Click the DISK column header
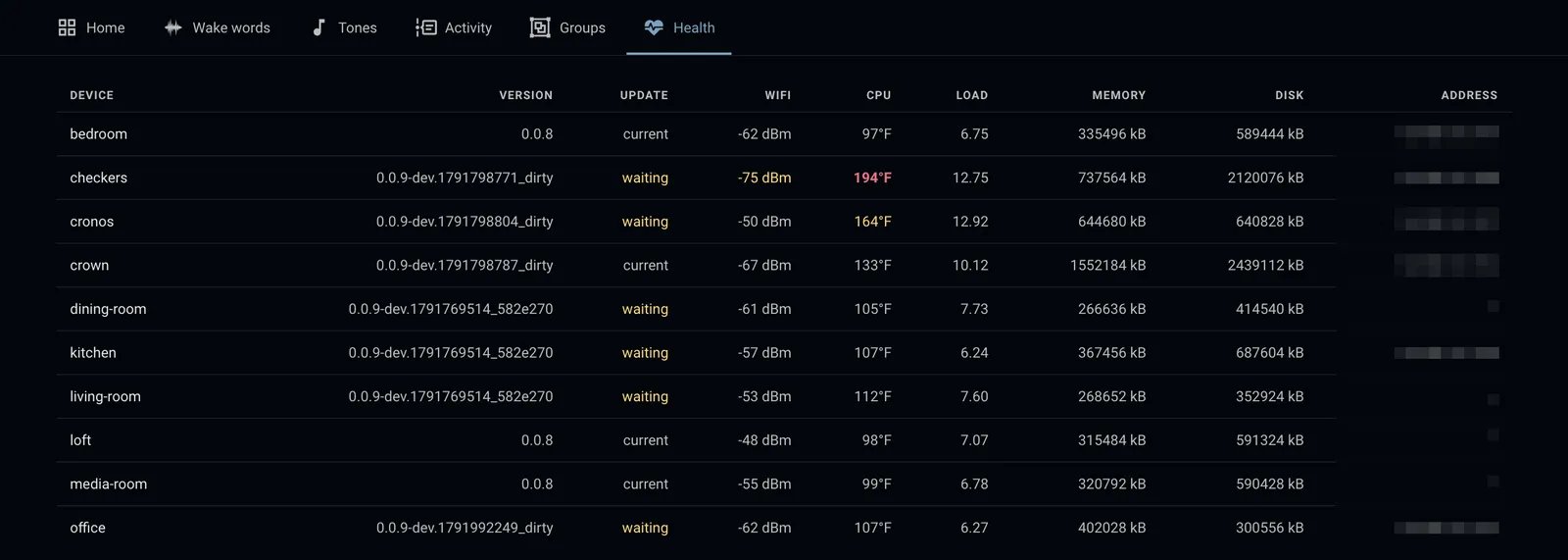Image resolution: width=1568 pixels, height=560 pixels. coord(1290,95)
